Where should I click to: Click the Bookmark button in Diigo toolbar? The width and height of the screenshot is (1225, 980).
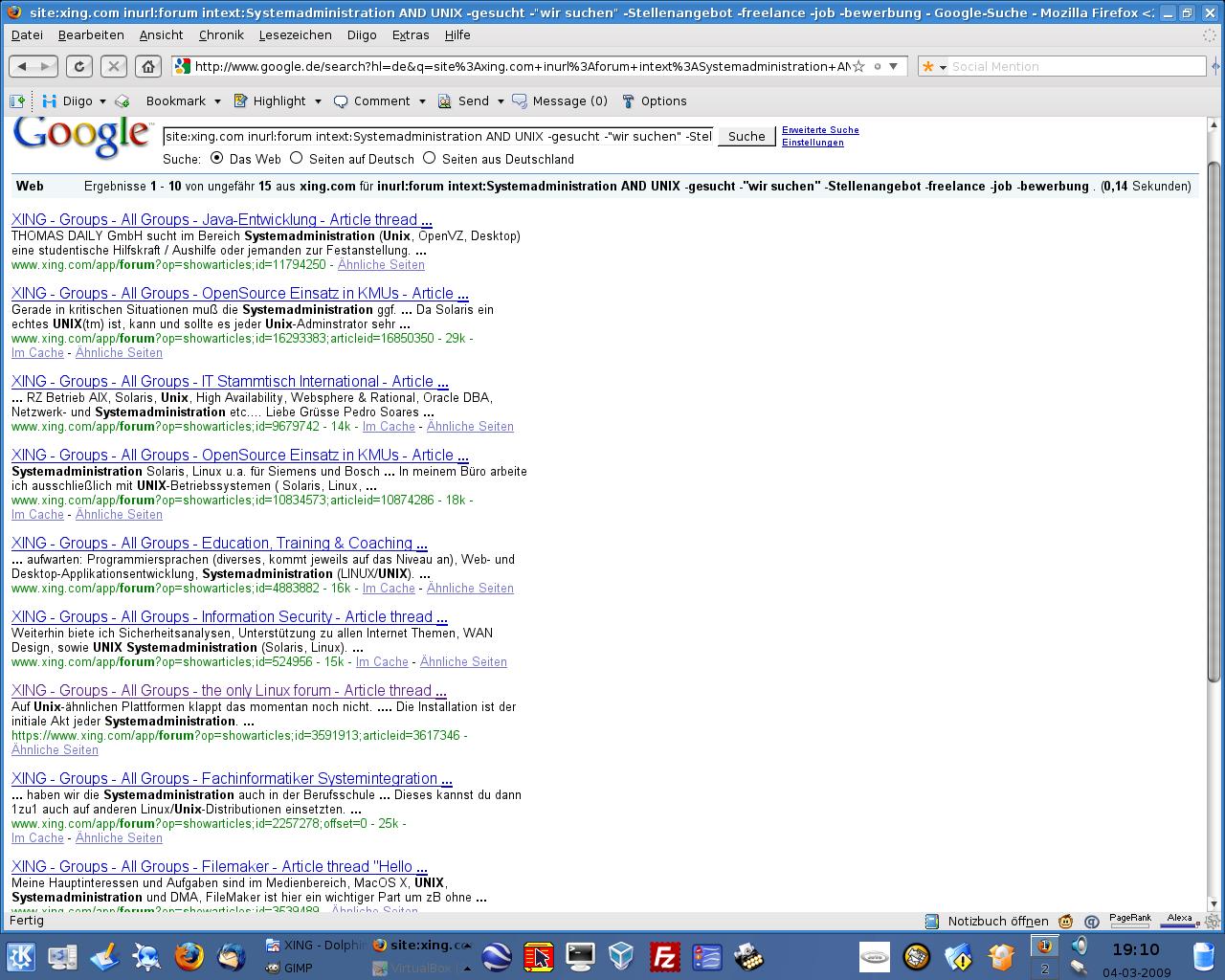(175, 100)
